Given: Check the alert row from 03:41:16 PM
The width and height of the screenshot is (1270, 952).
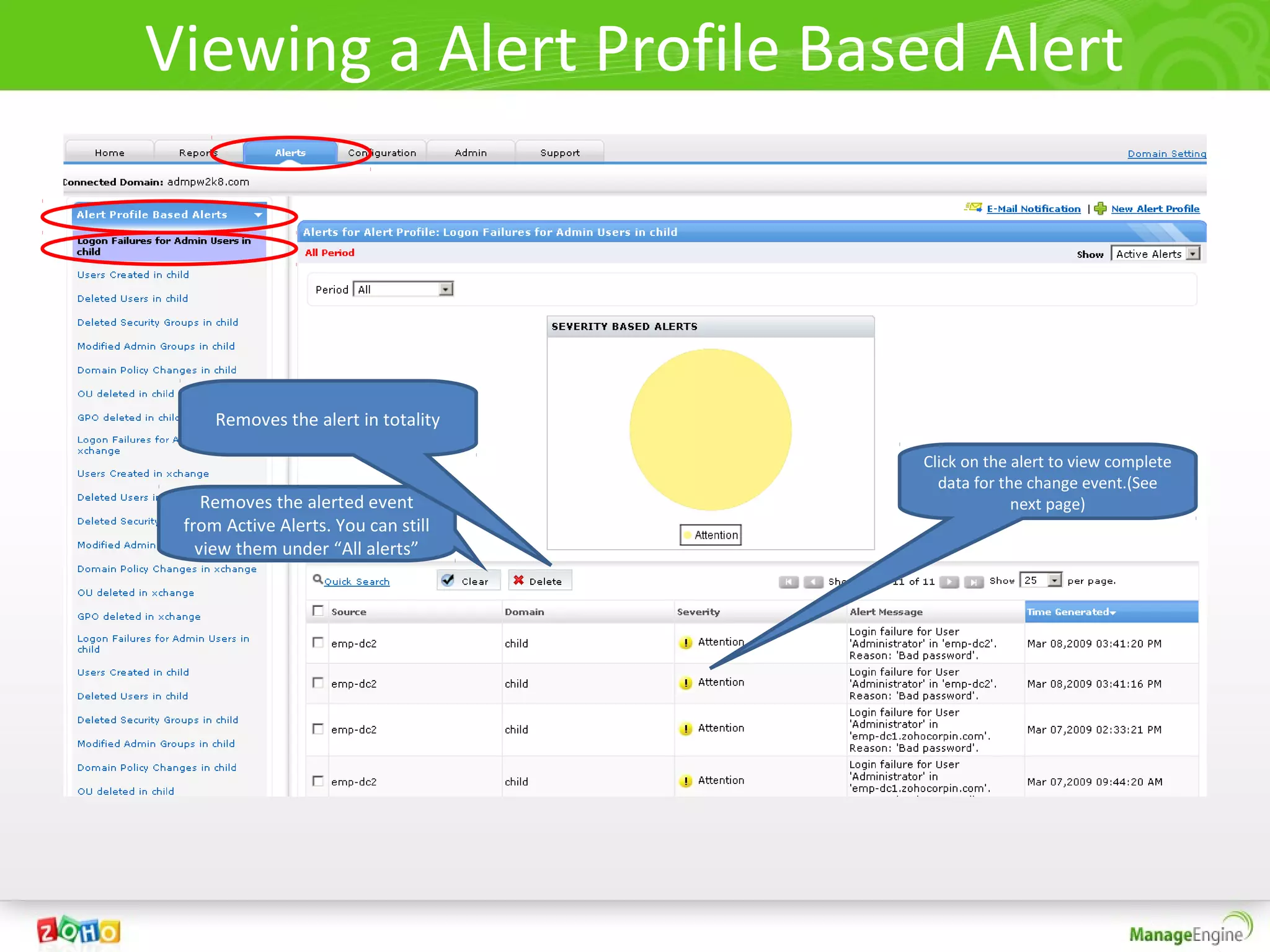Looking at the screenshot, I should coord(318,682).
